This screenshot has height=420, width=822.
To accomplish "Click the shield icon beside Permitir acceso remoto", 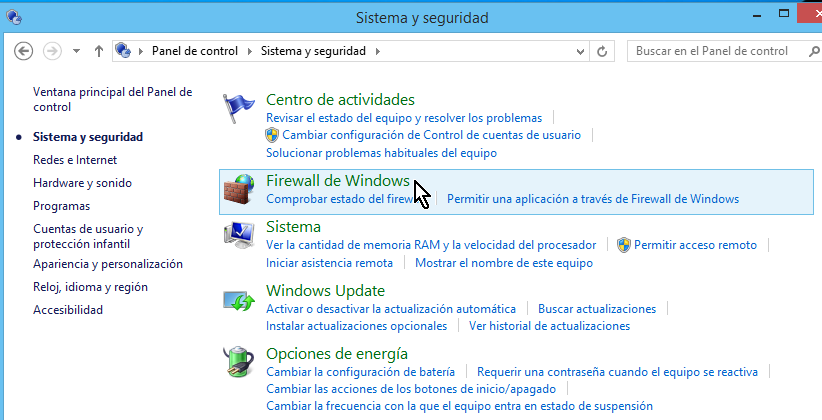I will pyautogui.click(x=624, y=245).
